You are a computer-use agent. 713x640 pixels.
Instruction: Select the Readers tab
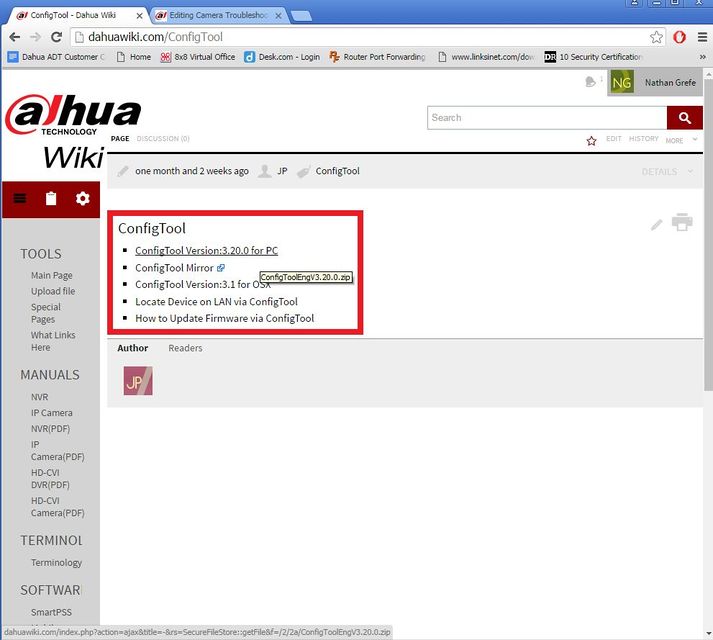pyautogui.click(x=185, y=348)
